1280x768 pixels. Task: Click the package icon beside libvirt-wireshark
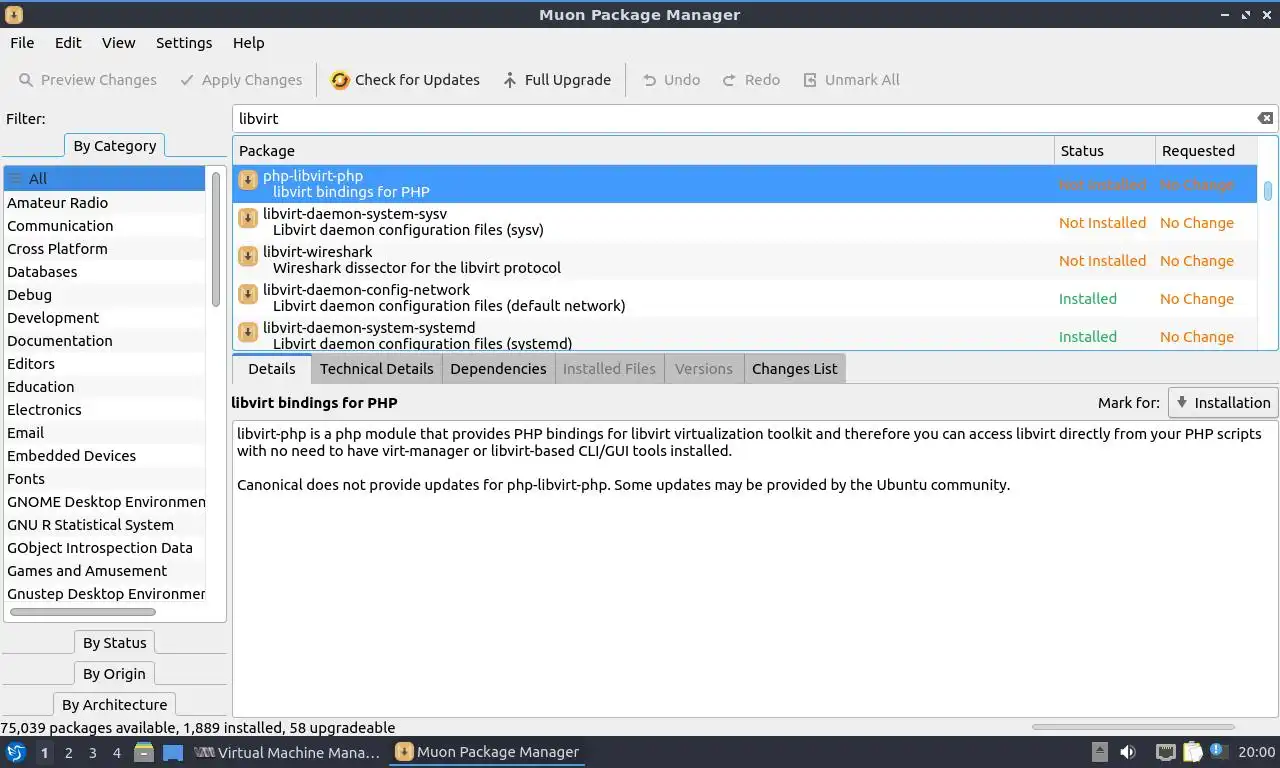pos(248,256)
